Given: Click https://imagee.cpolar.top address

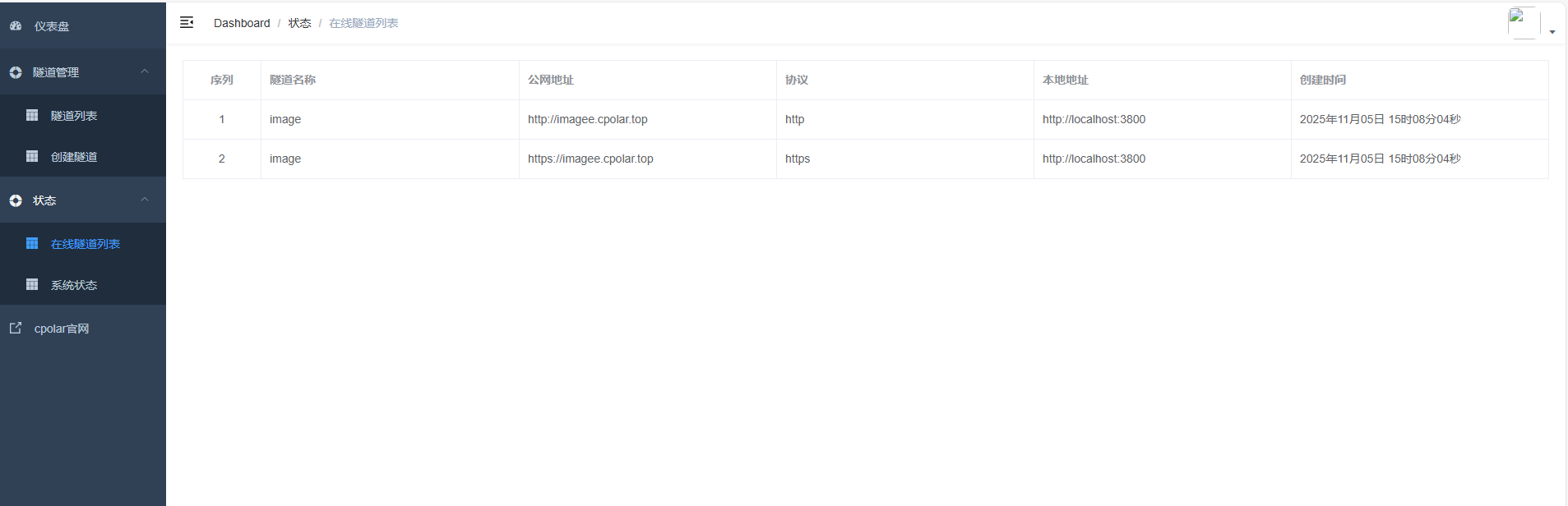Looking at the screenshot, I should 590,159.
